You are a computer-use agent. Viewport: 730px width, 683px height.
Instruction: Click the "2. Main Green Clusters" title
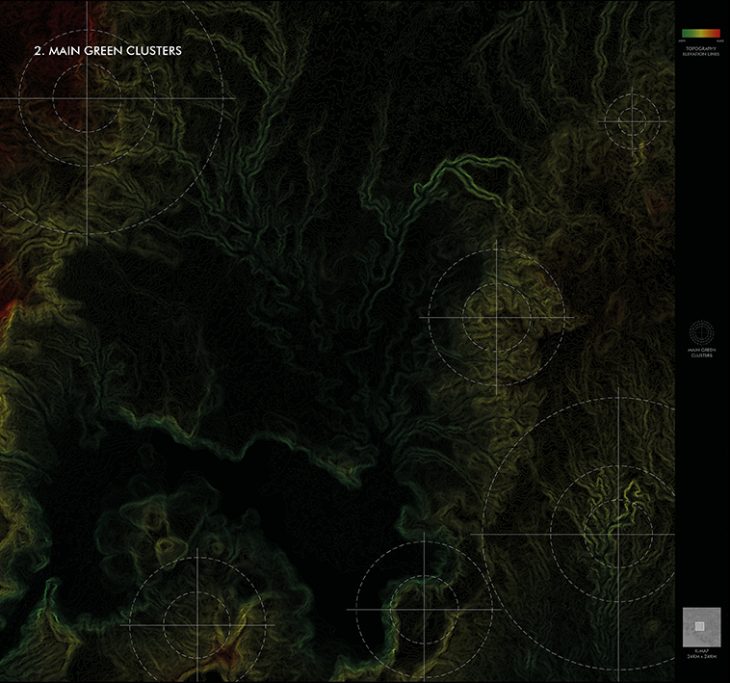(107, 49)
